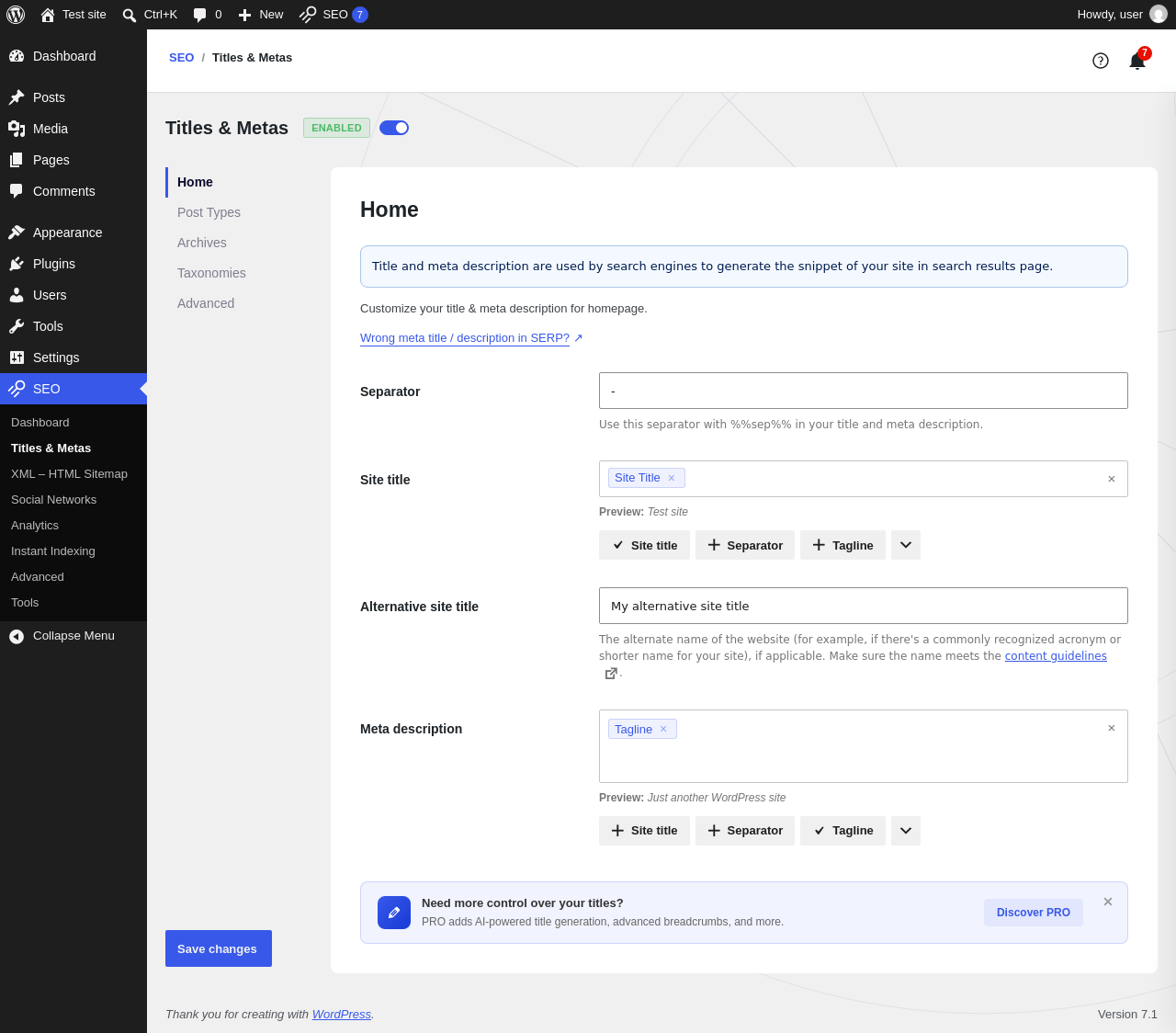Open Social Networks submenu

tap(73, 500)
